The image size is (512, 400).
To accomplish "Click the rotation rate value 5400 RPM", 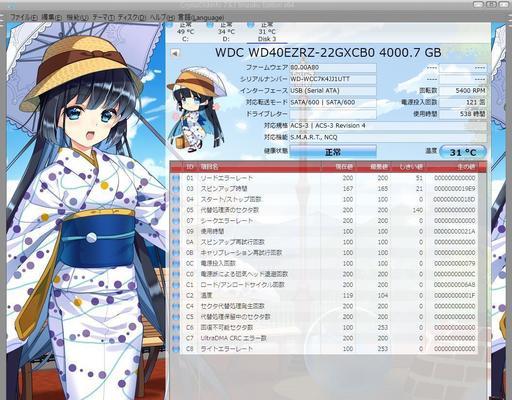I will click(x=463, y=91).
